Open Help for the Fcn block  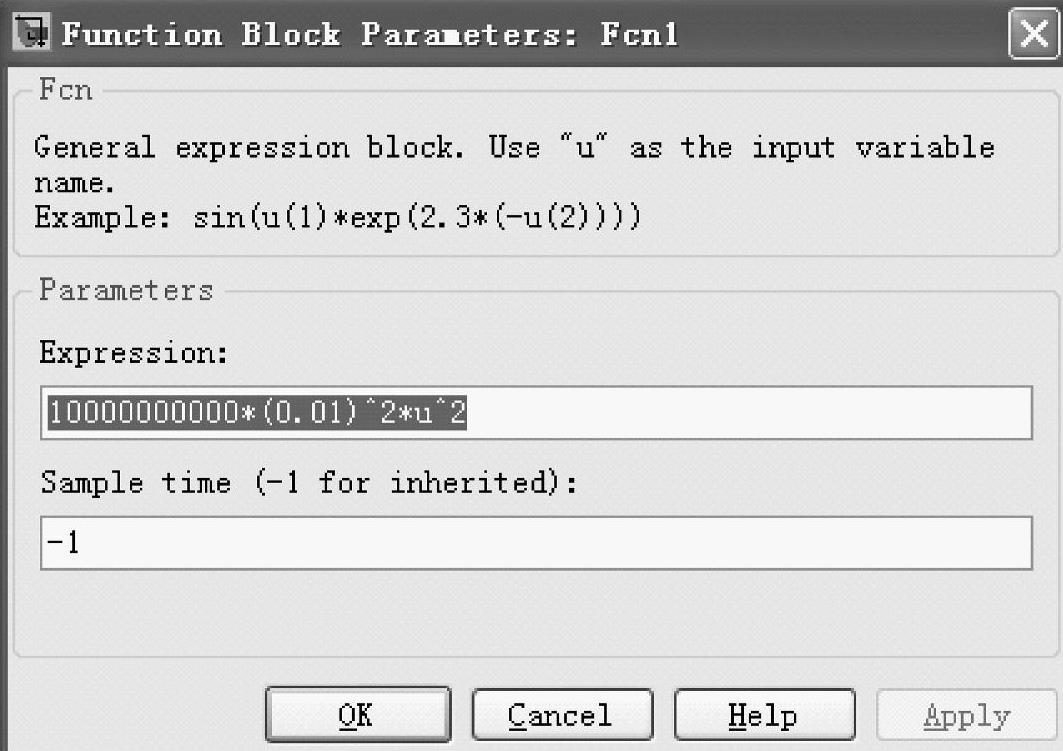click(x=764, y=715)
